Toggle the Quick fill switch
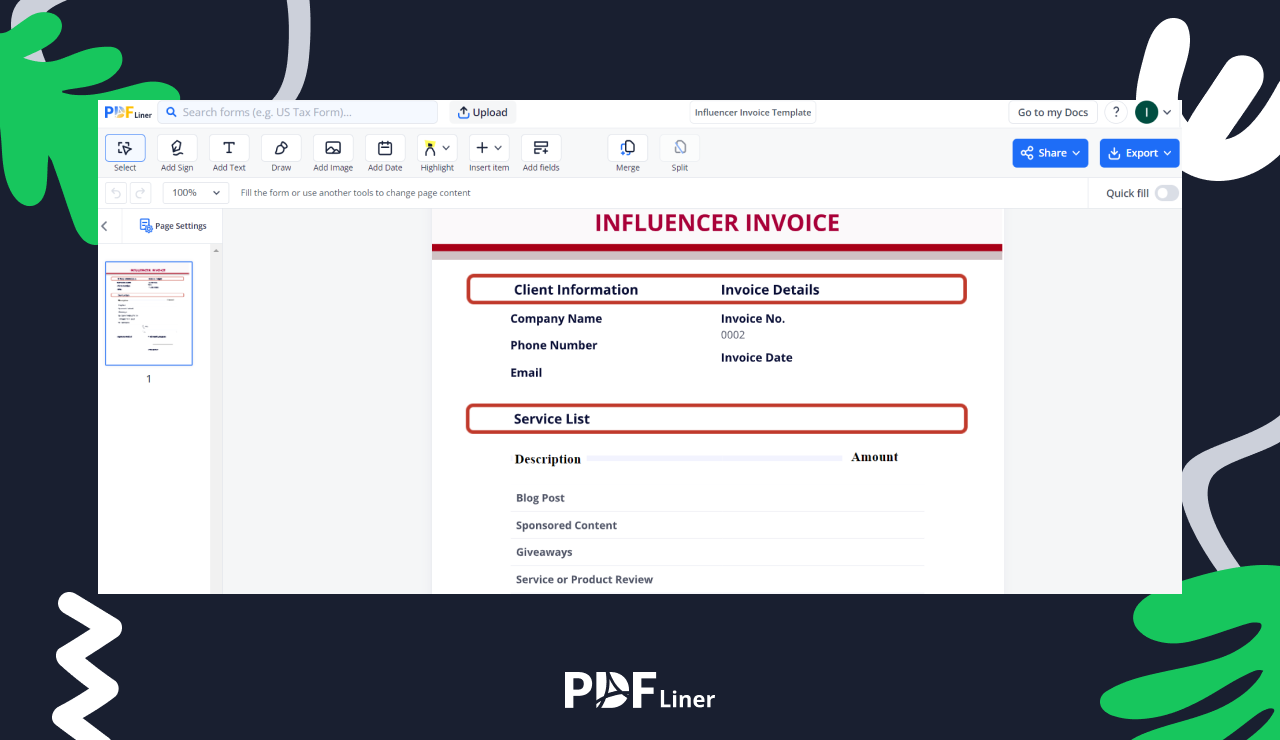Viewport: 1280px width, 740px height. click(1166, 193)
